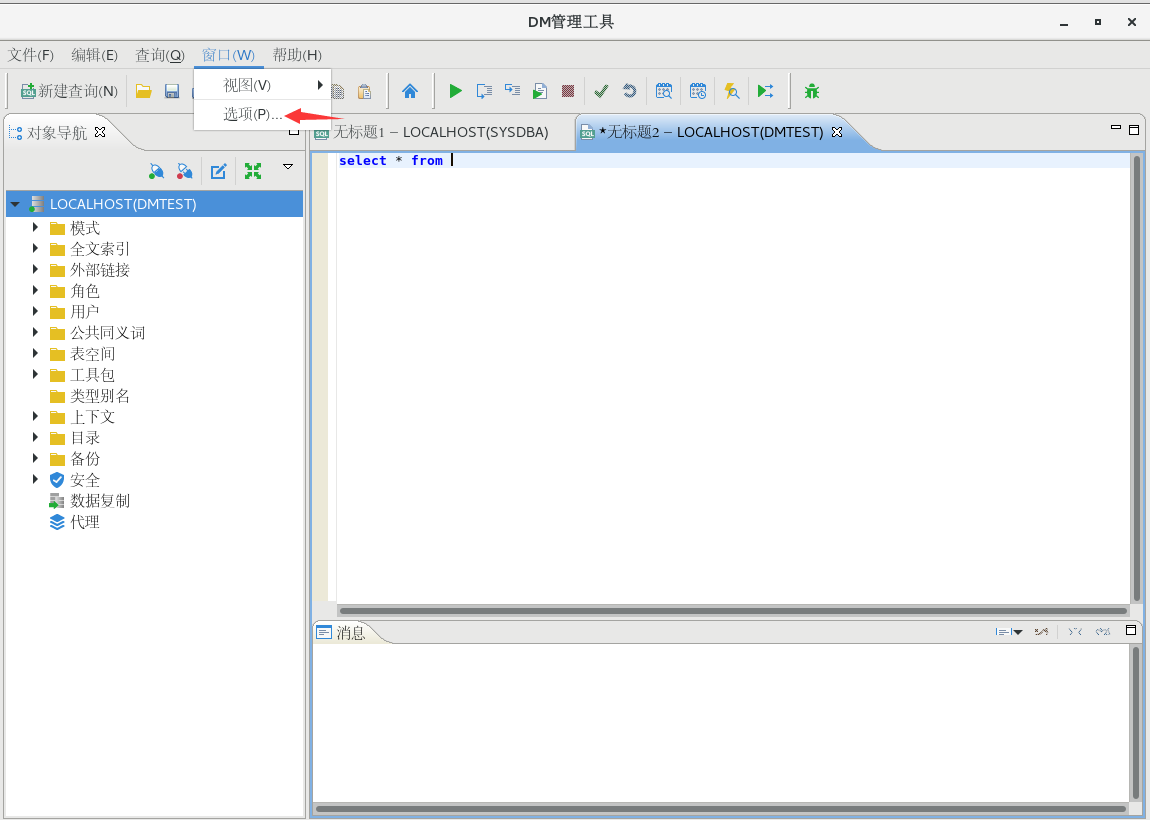Open the 视图(V) submenu
This screenshot has width=1150, height=820.
(263, 85)
